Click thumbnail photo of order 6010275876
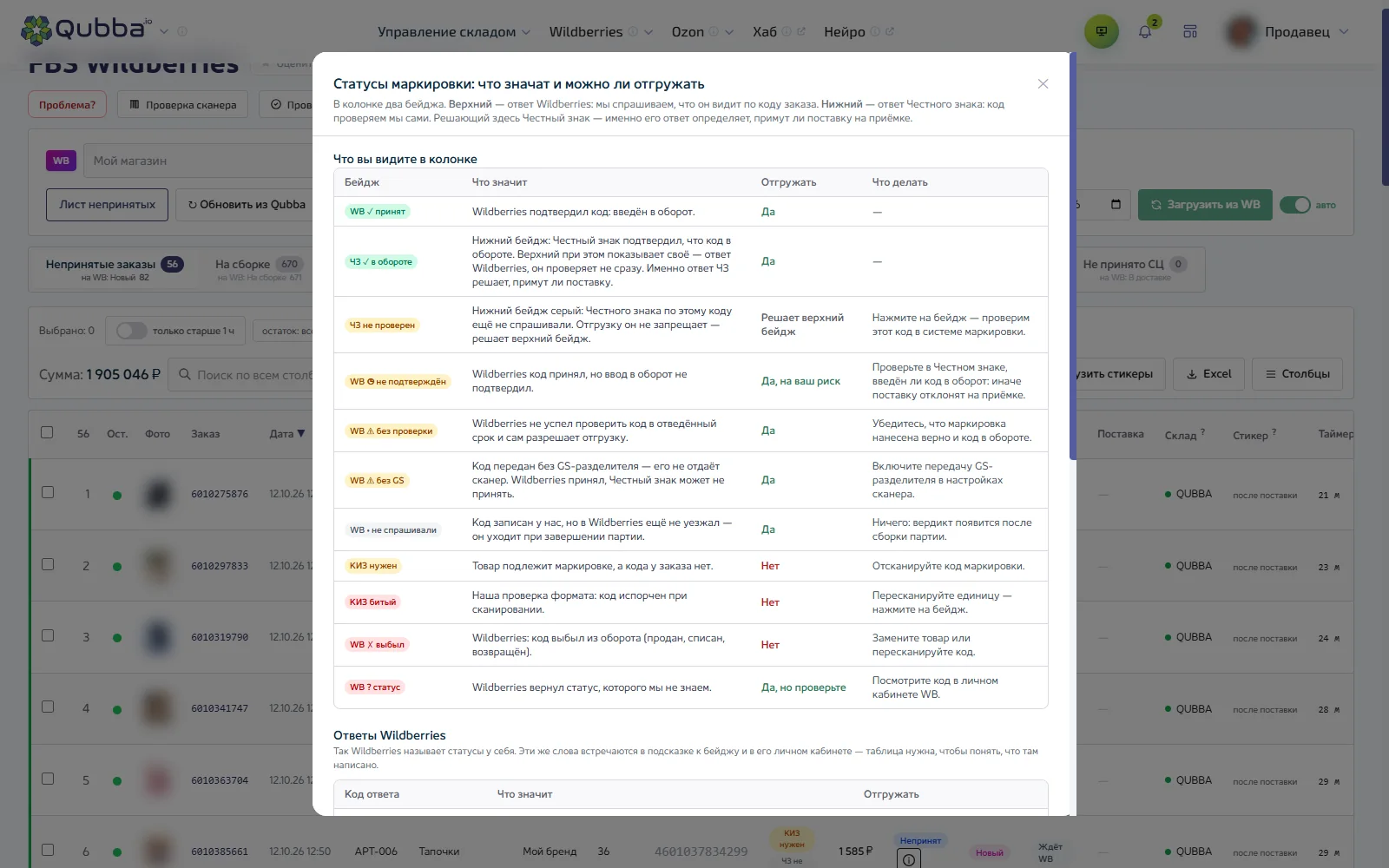This screenshot has height=868, width=1389. click(158, 494)
